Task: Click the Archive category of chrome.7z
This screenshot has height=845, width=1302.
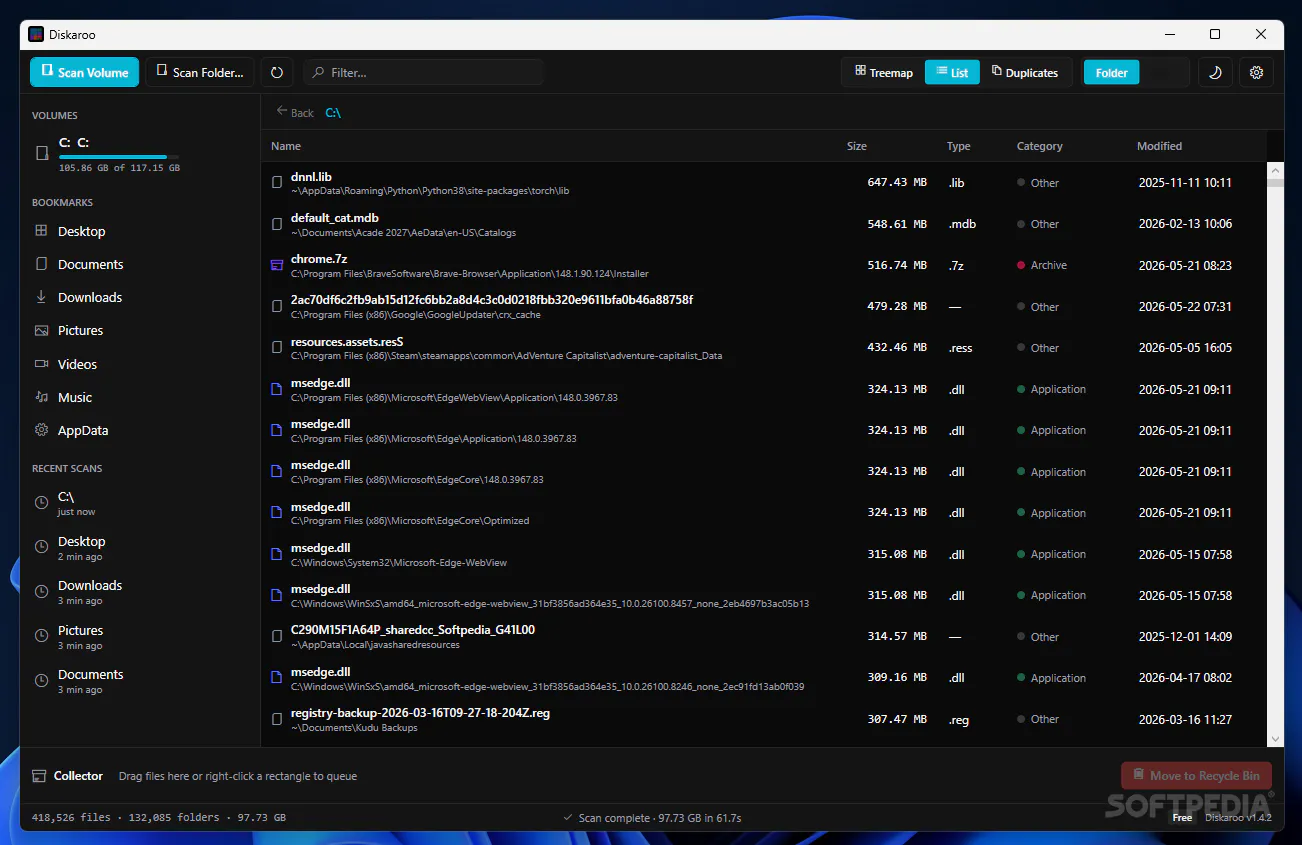Action: click(x=1042, y=265)
